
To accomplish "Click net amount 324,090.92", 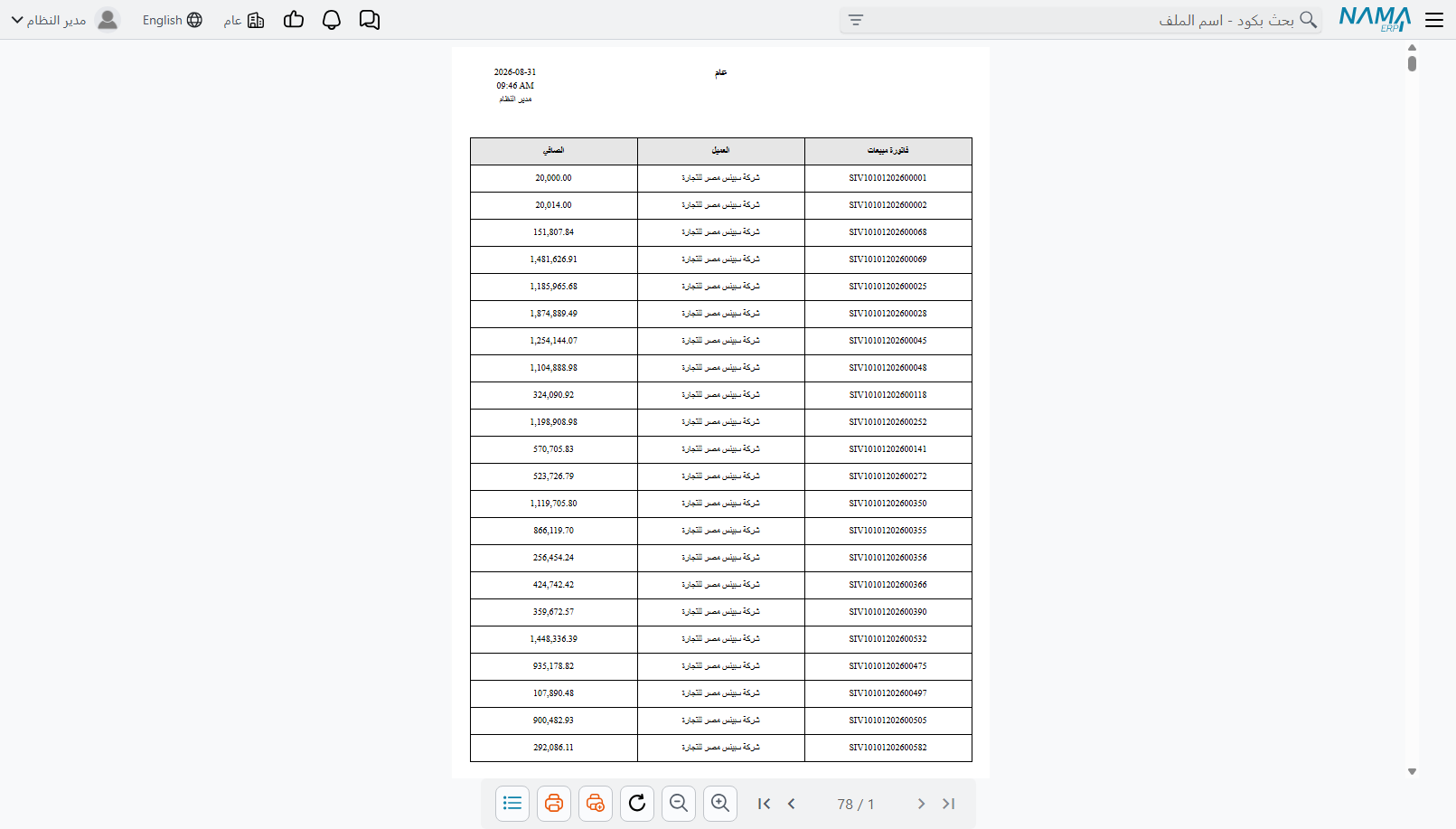I will pos(554,395).
